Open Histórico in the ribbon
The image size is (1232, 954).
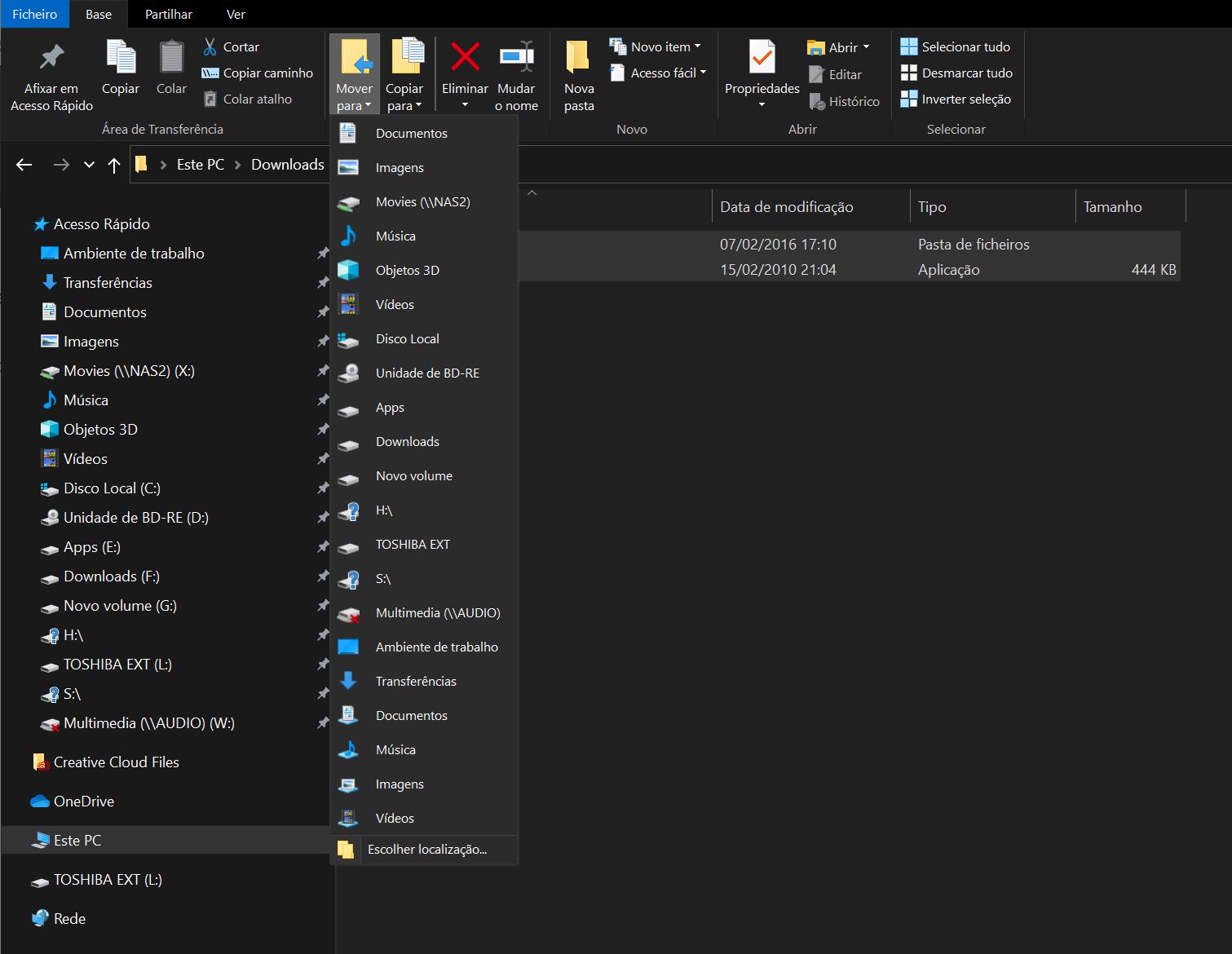pyautogui.click(x=844, y=101)
